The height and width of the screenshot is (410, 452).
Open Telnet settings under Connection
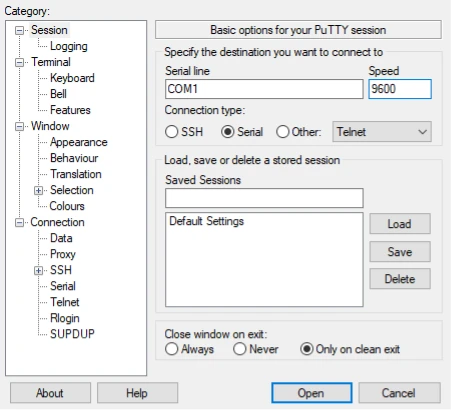tap(65, 302)
